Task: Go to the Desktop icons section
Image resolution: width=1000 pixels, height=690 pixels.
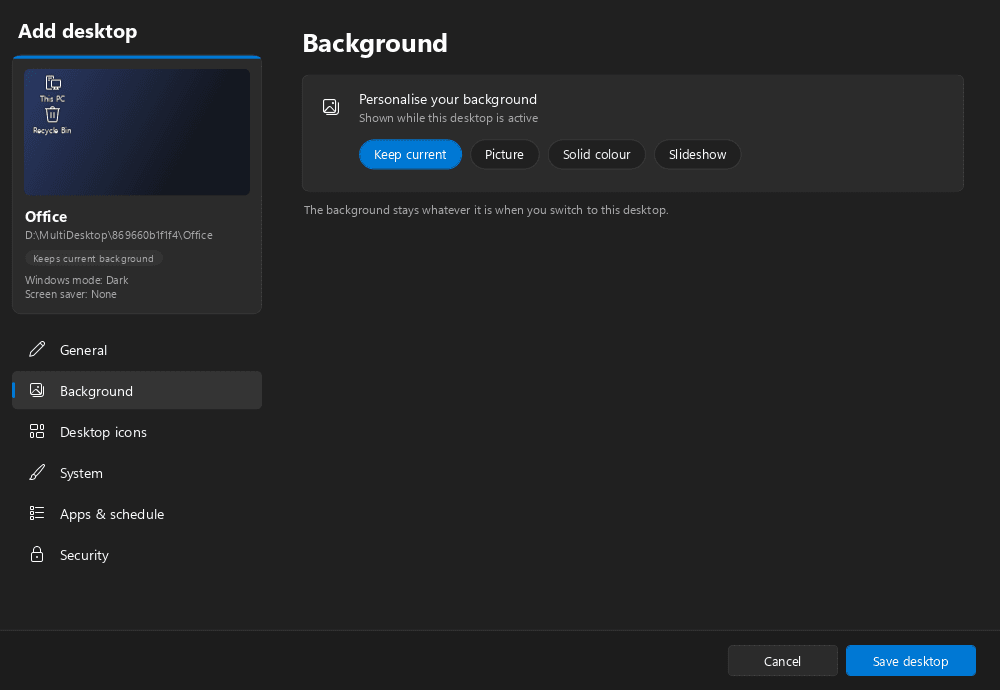Action: click(x=137, y=432)
